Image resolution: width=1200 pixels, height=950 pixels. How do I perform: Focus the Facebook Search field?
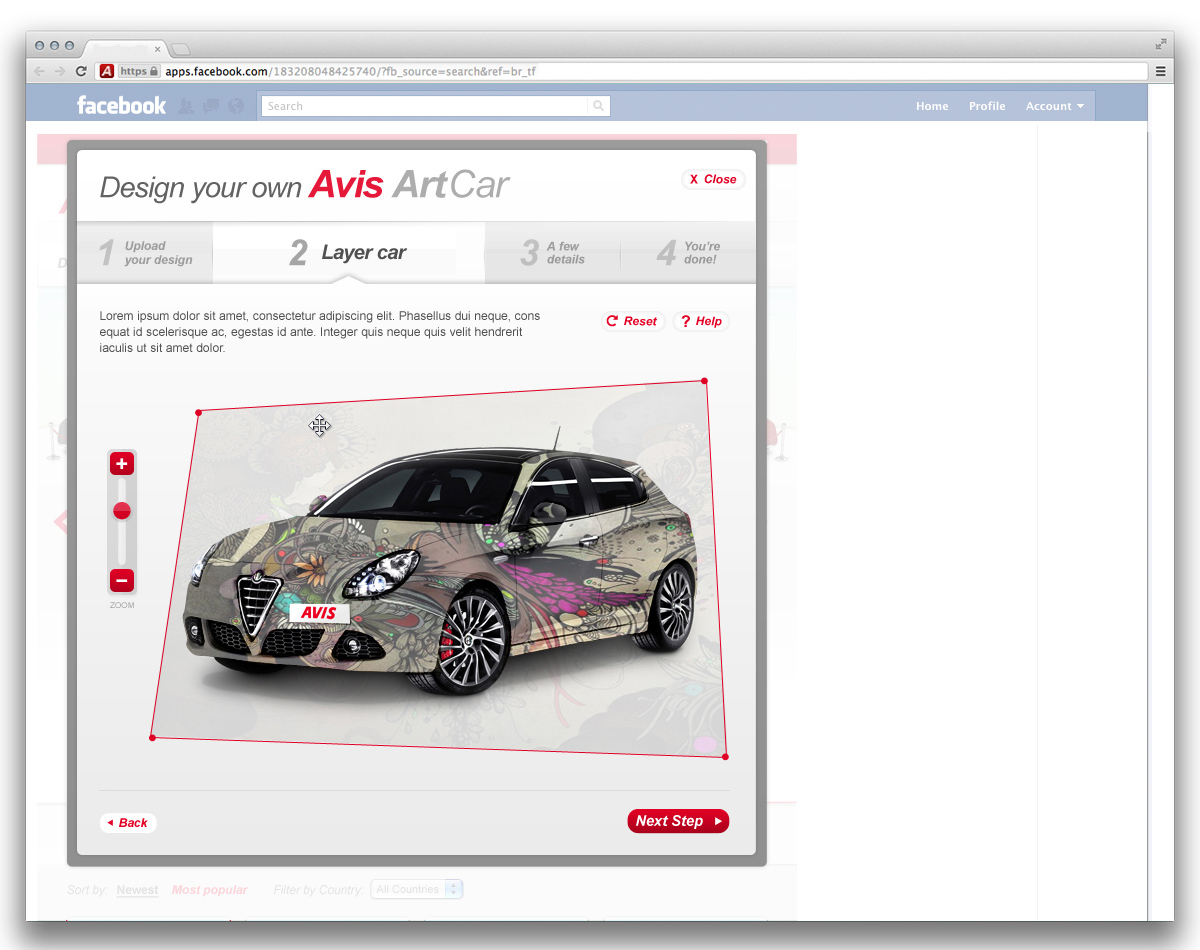[x=424, y=106]
